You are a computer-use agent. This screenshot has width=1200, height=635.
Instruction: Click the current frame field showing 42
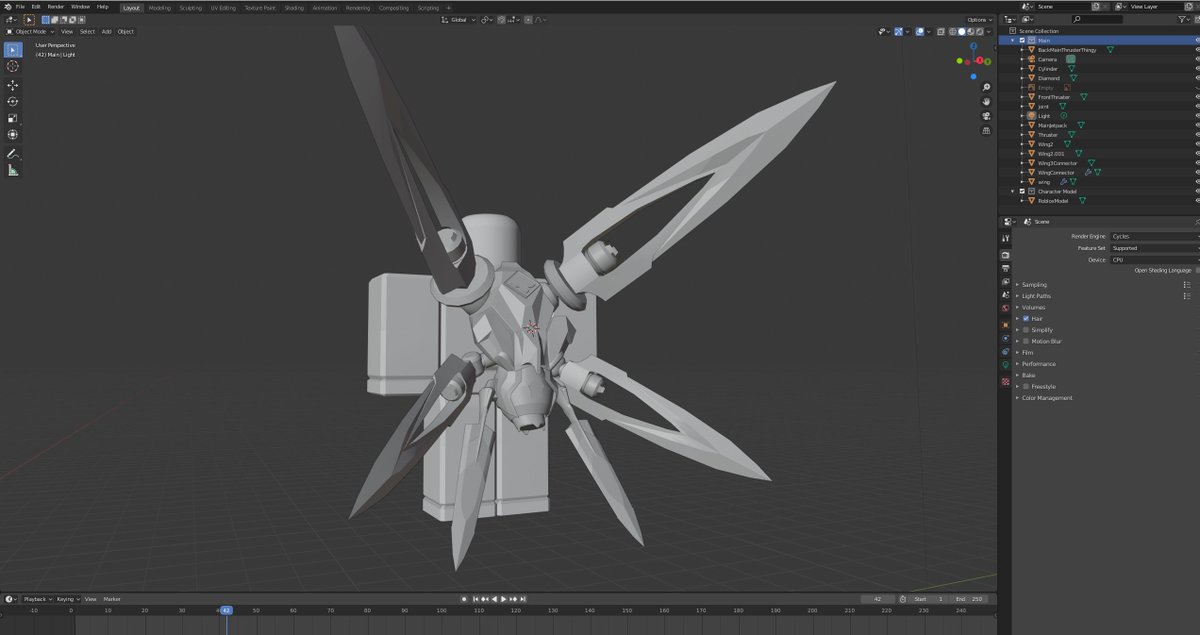877,599
